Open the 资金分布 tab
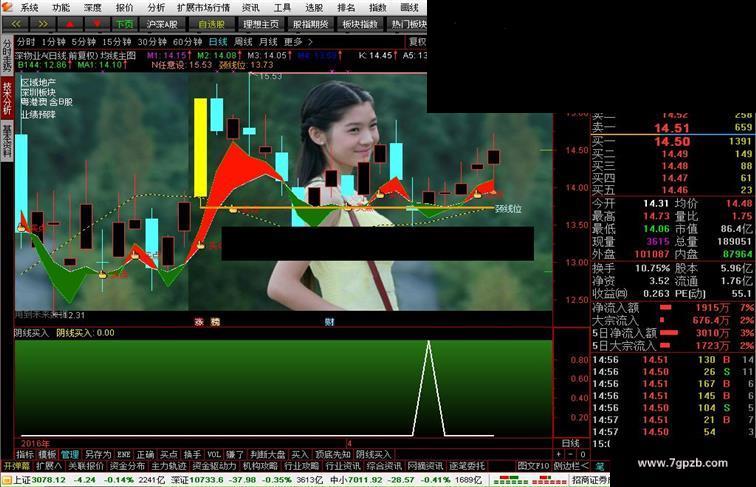The height and width of the screenshot is (487, 756). [127, 466]
